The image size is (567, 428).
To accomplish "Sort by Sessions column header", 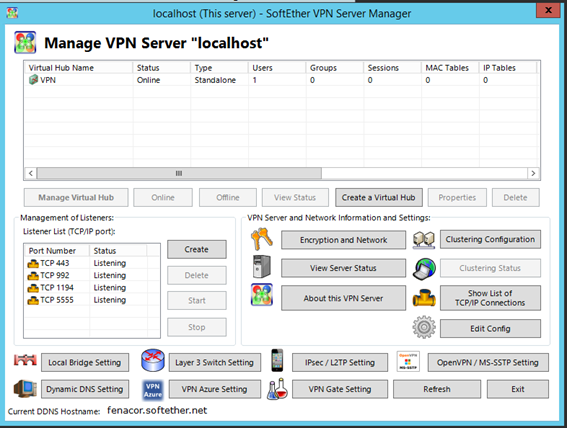I will 392,68.
